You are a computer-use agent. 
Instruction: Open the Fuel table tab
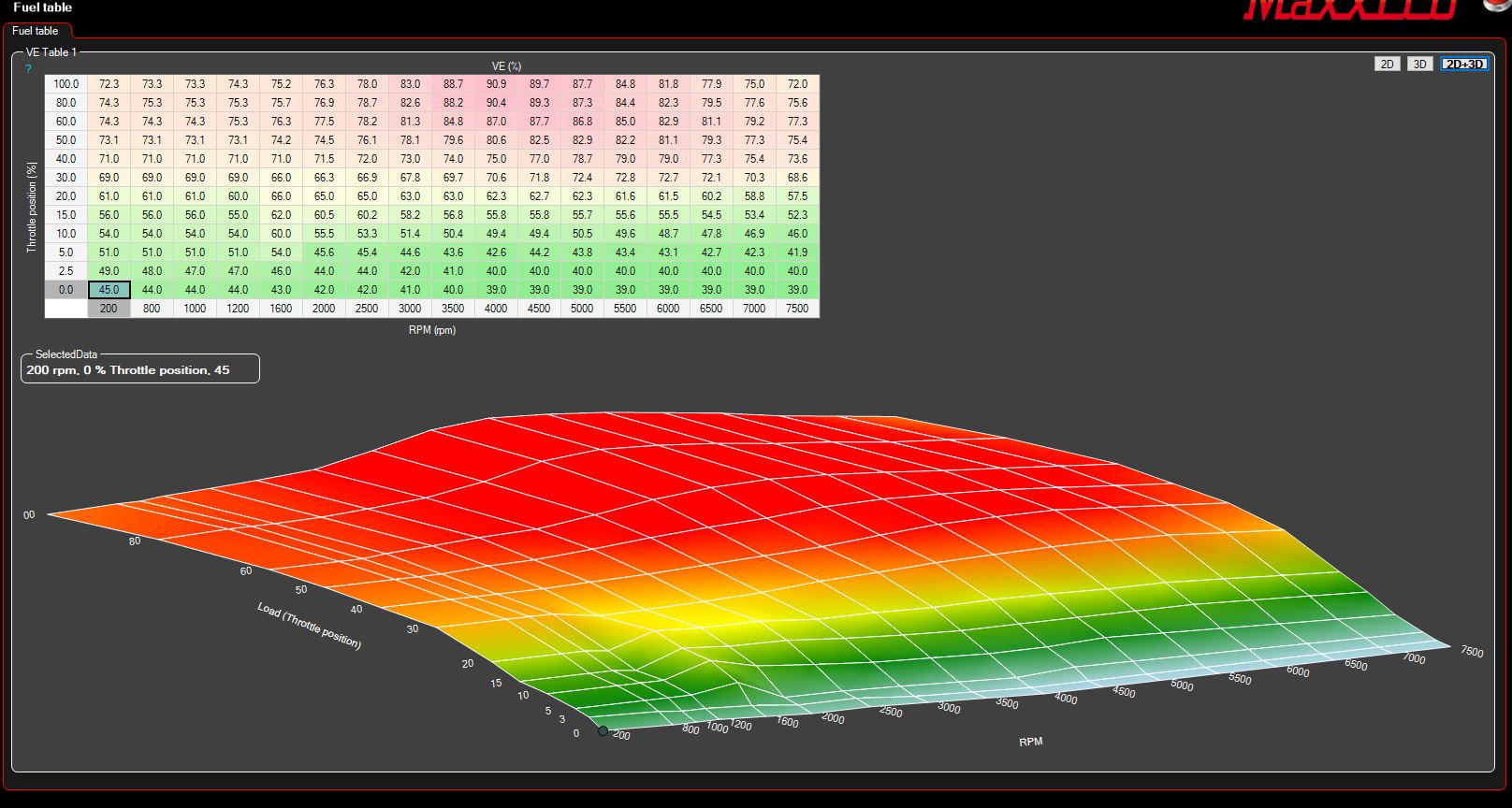point(36,31)
